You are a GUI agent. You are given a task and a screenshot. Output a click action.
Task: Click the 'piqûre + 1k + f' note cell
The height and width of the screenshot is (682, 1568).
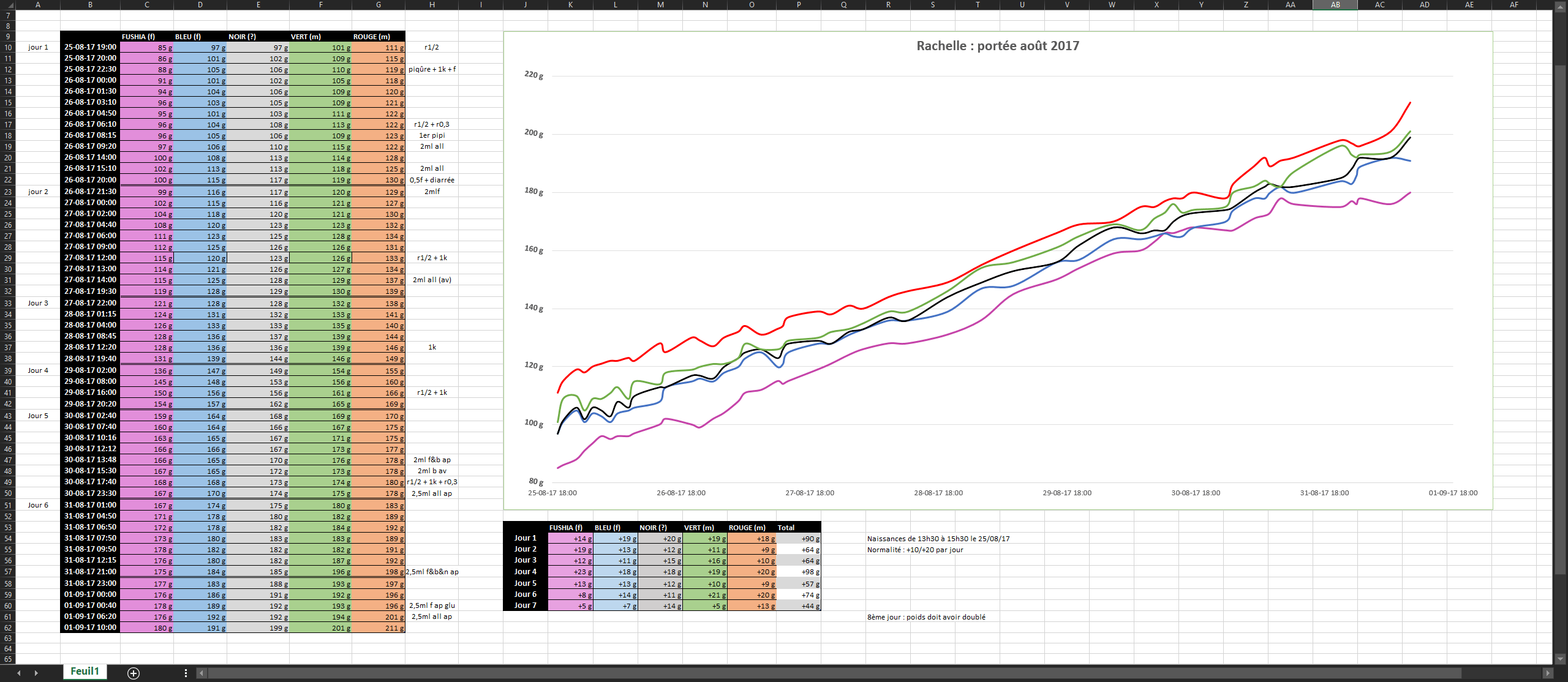point(432,69)
